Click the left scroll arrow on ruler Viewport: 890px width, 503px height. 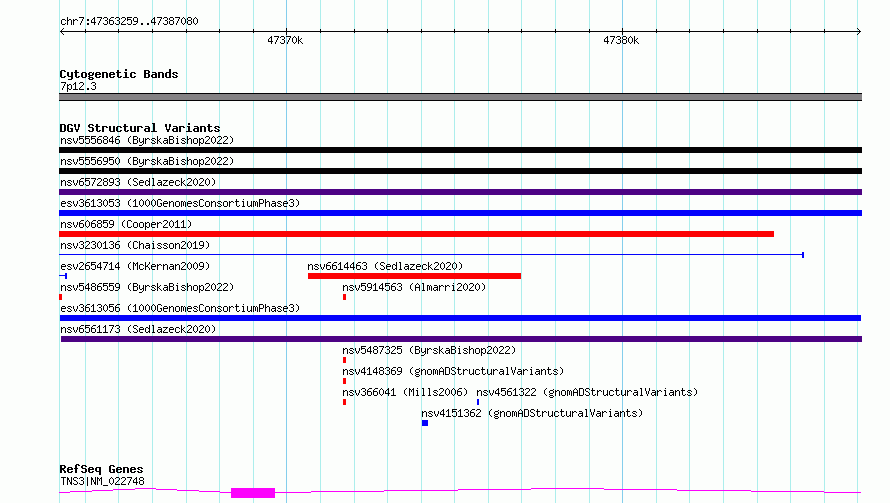coord(62,32)
